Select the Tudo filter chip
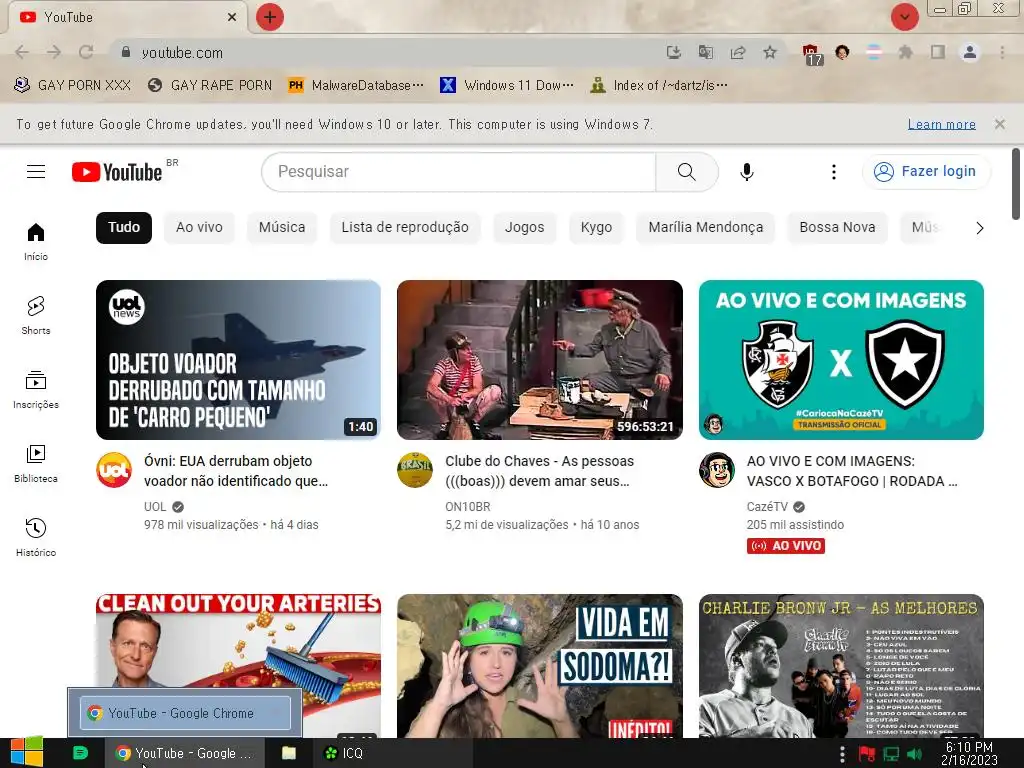Image resolution: width=1024 pixels, height=768 pixels. point(124,227)
